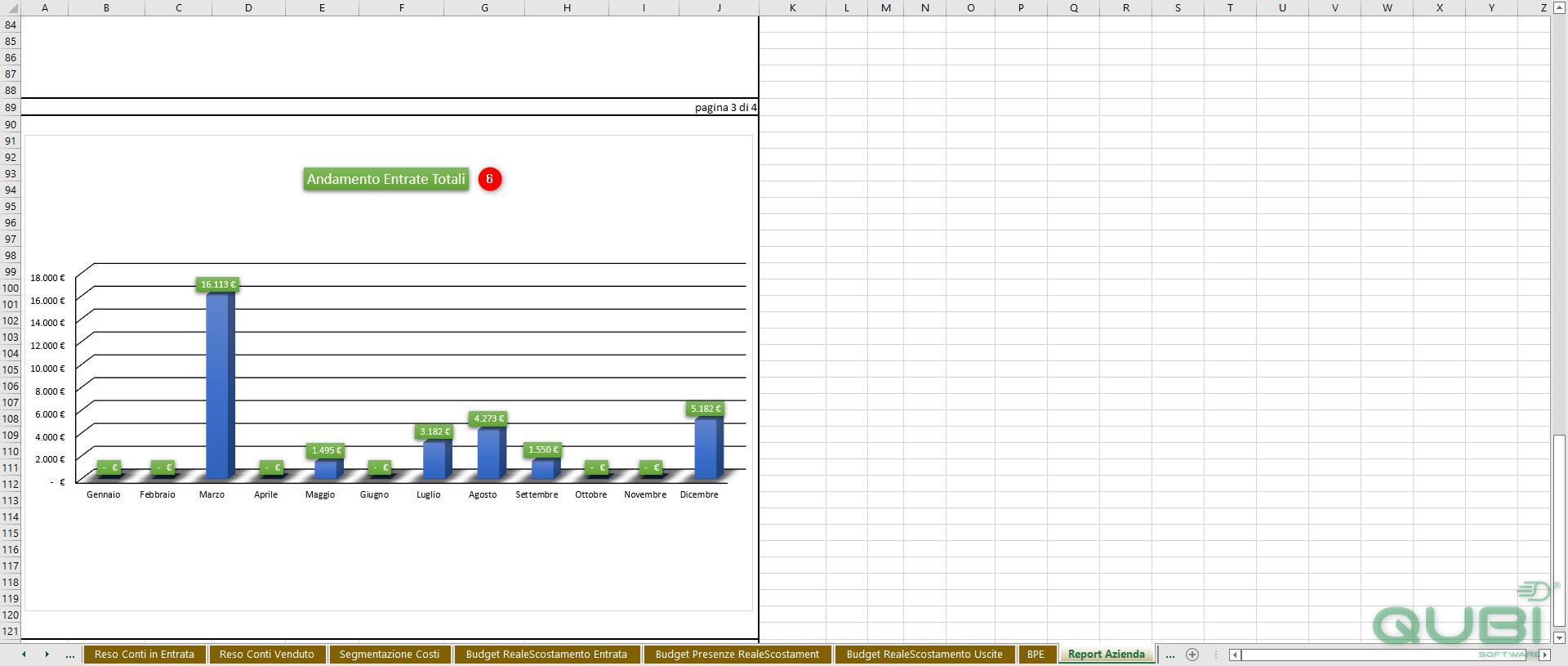Click the vertical scrollbar down arrow

pyautogui.click(x=1559, y=637)
